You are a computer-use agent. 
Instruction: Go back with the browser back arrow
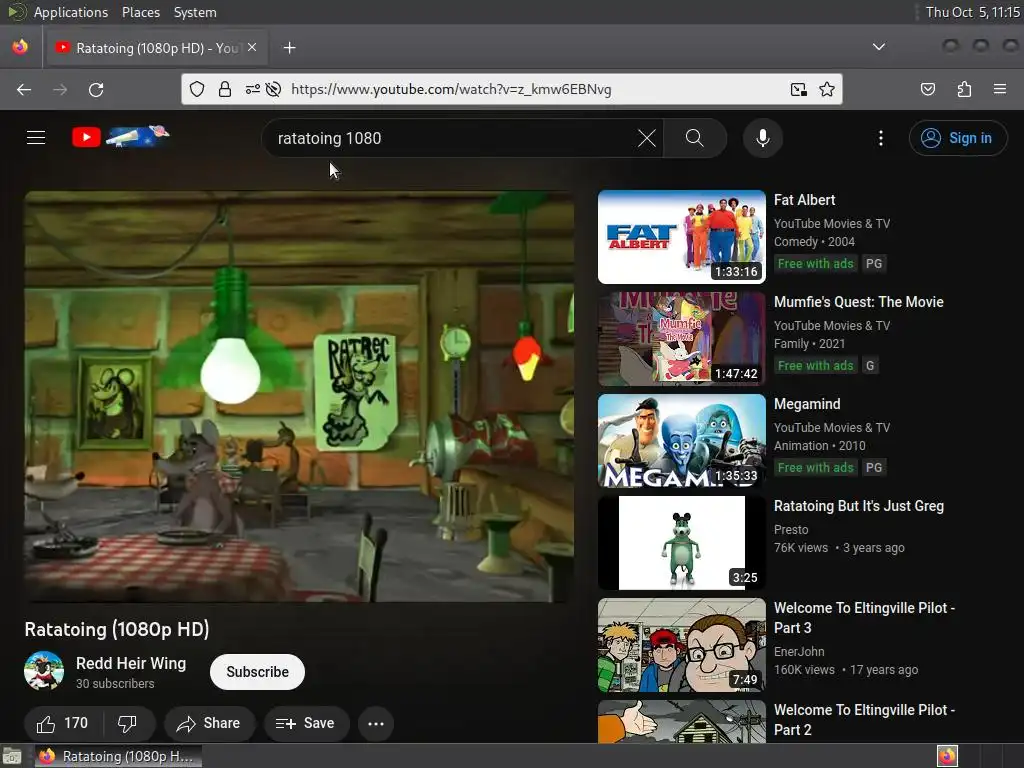[24, 89]
